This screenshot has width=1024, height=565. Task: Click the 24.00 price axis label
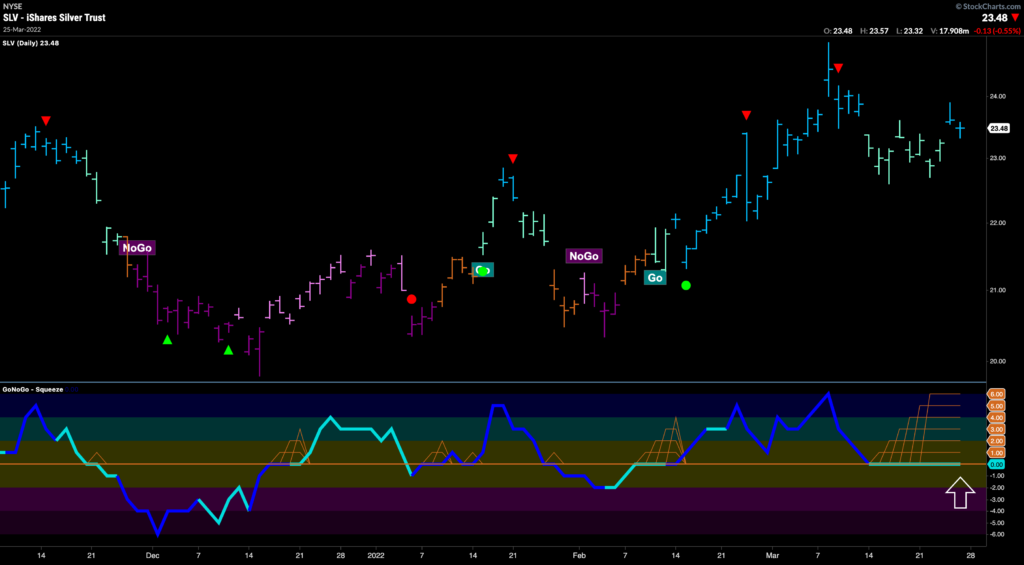[997, 96]
